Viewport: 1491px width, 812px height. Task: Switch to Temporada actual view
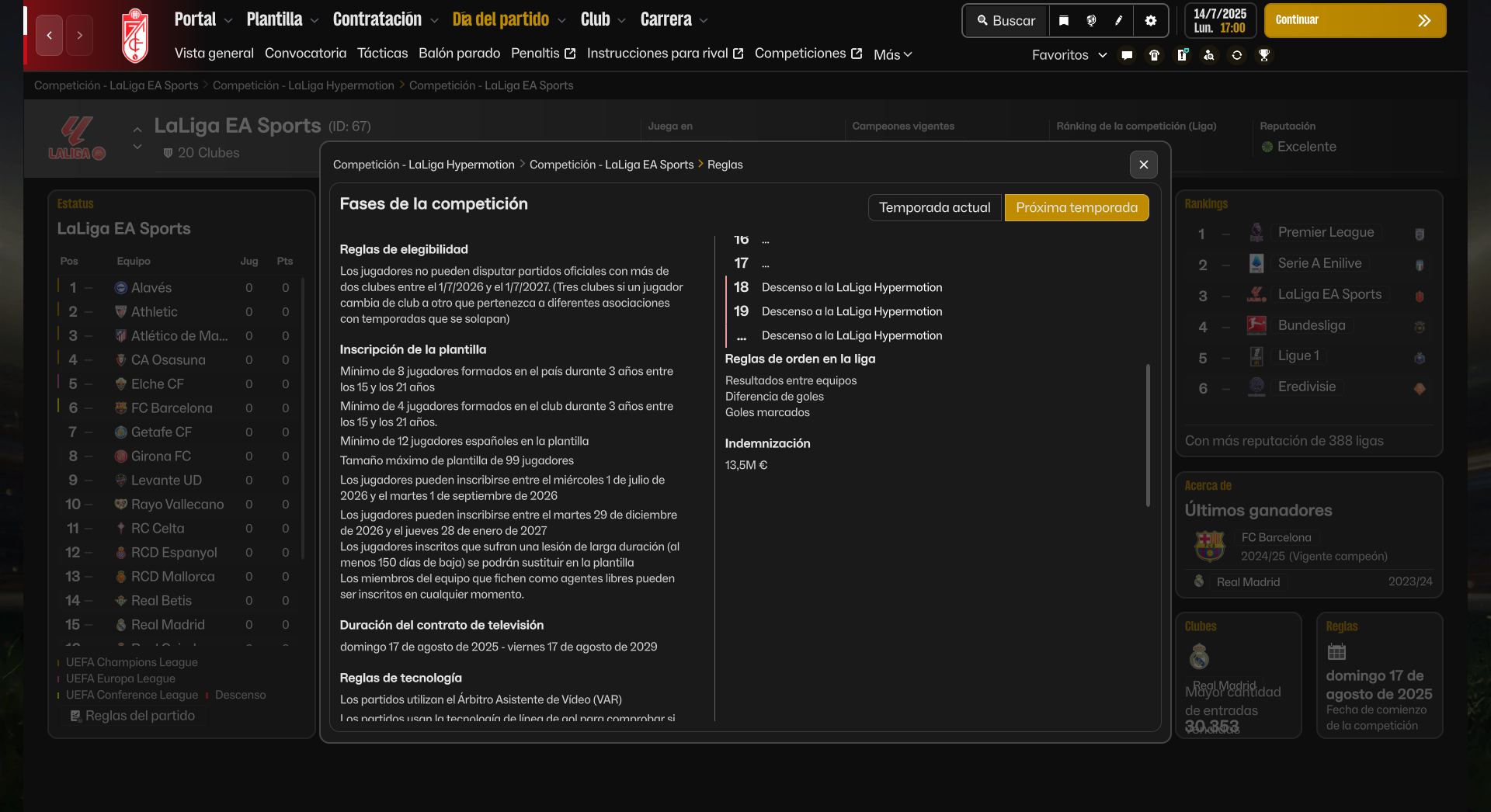pos(934,207)
